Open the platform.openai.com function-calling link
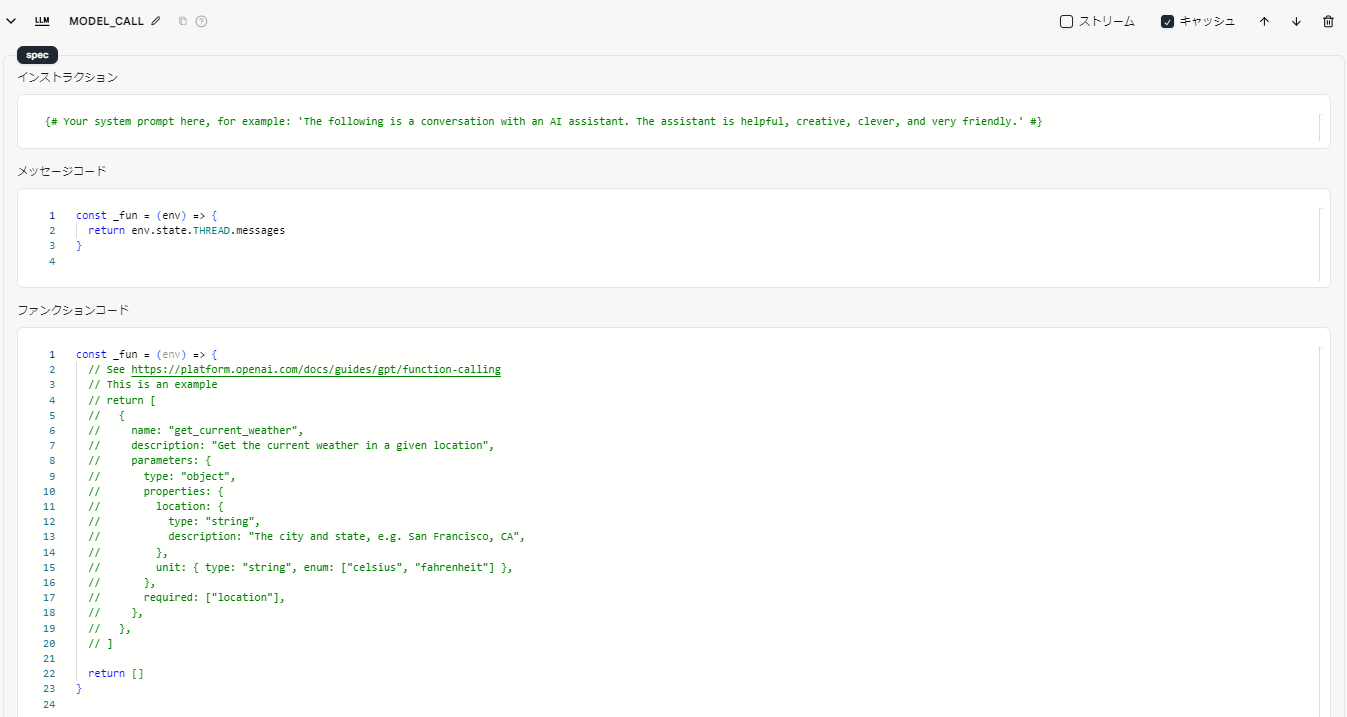 [315, 369]
